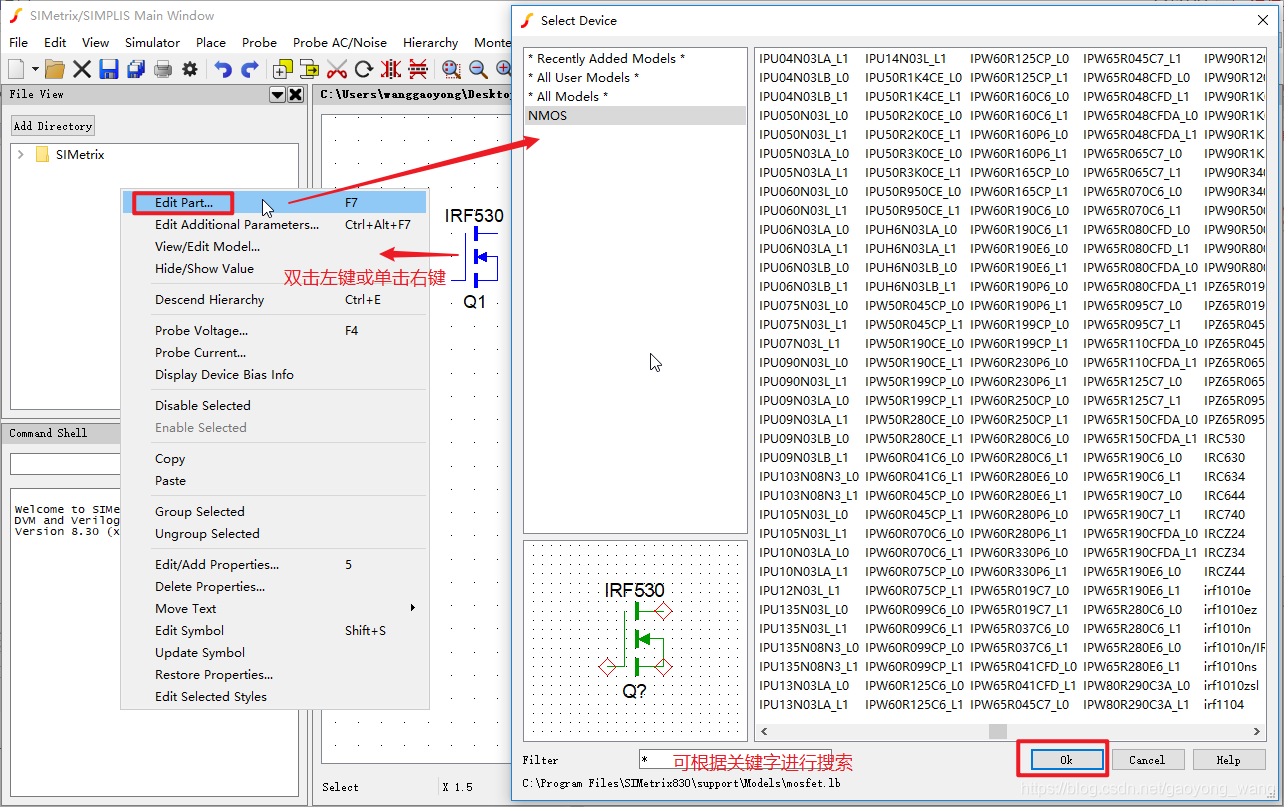Image resolution: width=1284 pixels, height=807 pixels.
Task: Open the Hierarchy menu
Action: (431, 42)
